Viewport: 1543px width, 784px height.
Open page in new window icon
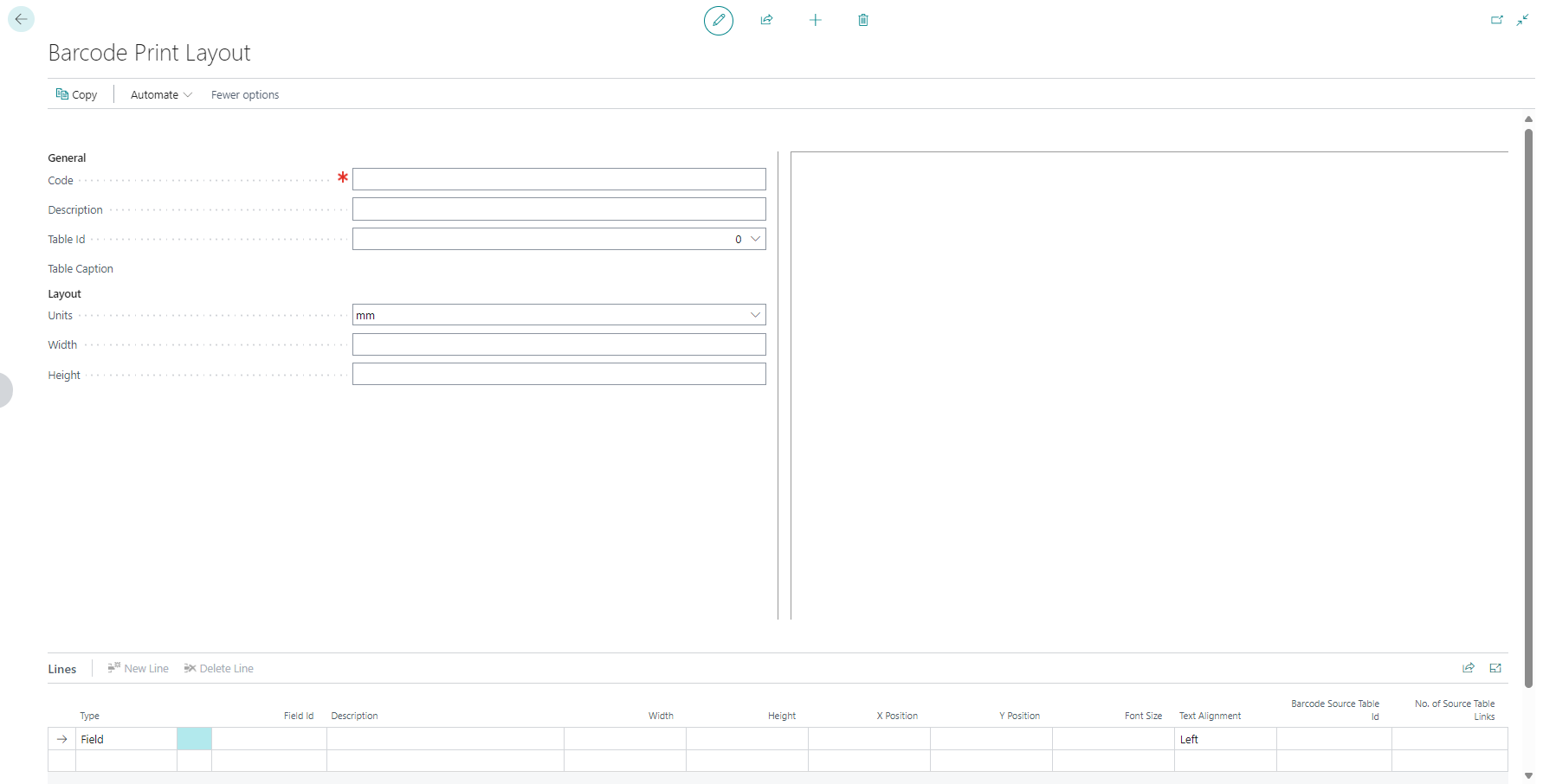pos(1496,20)
